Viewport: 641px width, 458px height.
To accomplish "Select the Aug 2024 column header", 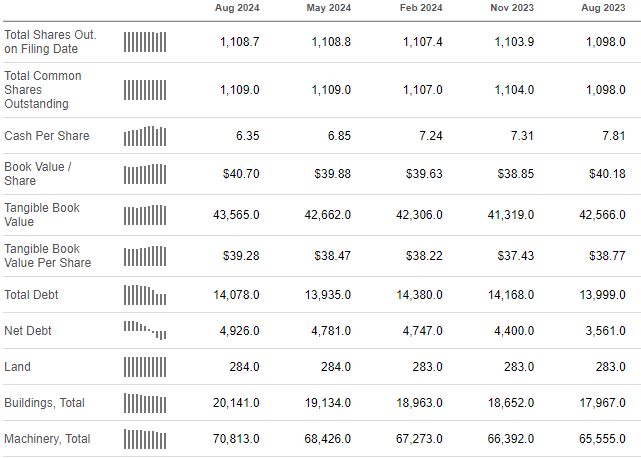I will (237, 9).
